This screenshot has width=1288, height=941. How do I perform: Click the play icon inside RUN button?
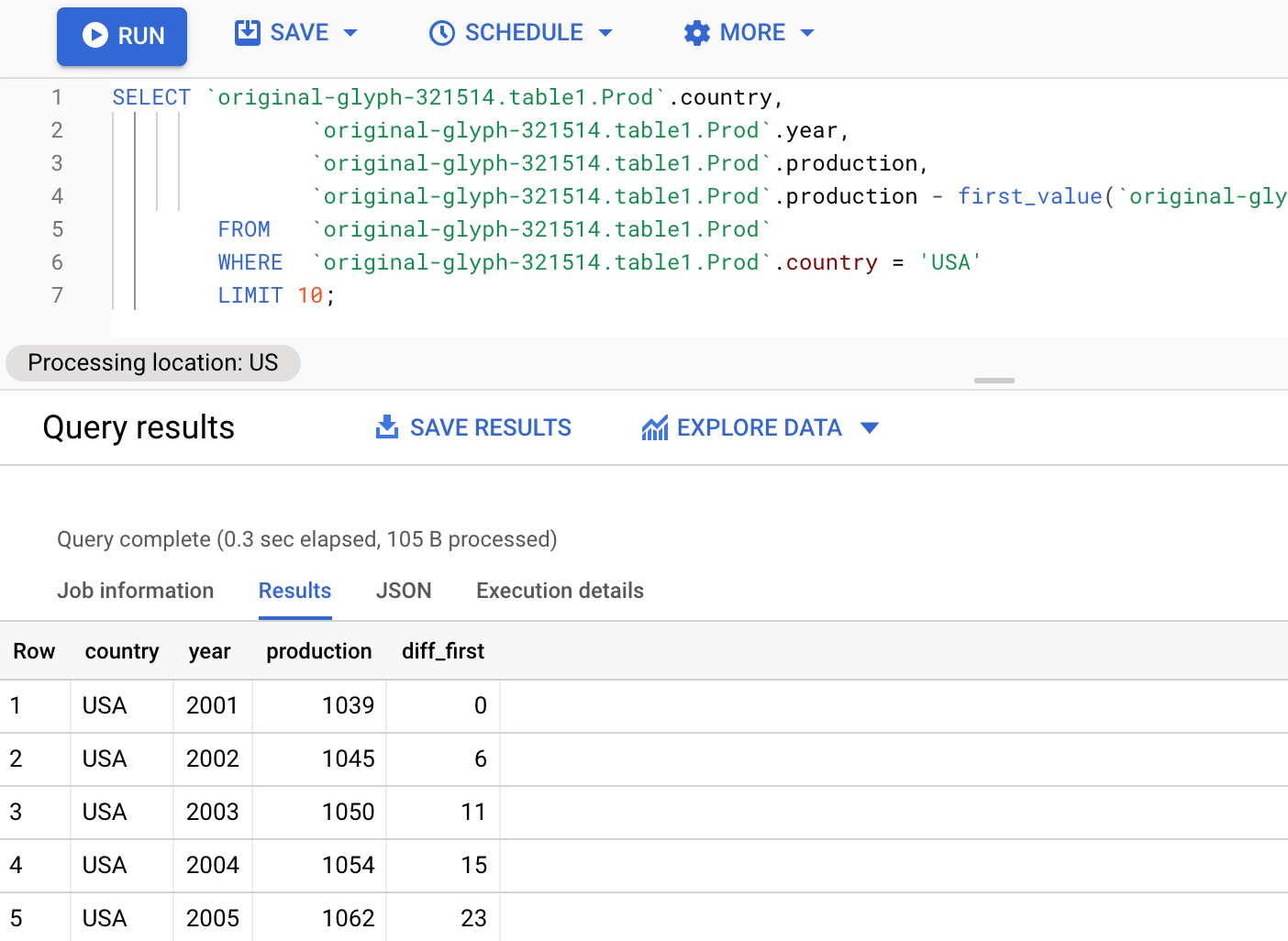coord(94,36)
